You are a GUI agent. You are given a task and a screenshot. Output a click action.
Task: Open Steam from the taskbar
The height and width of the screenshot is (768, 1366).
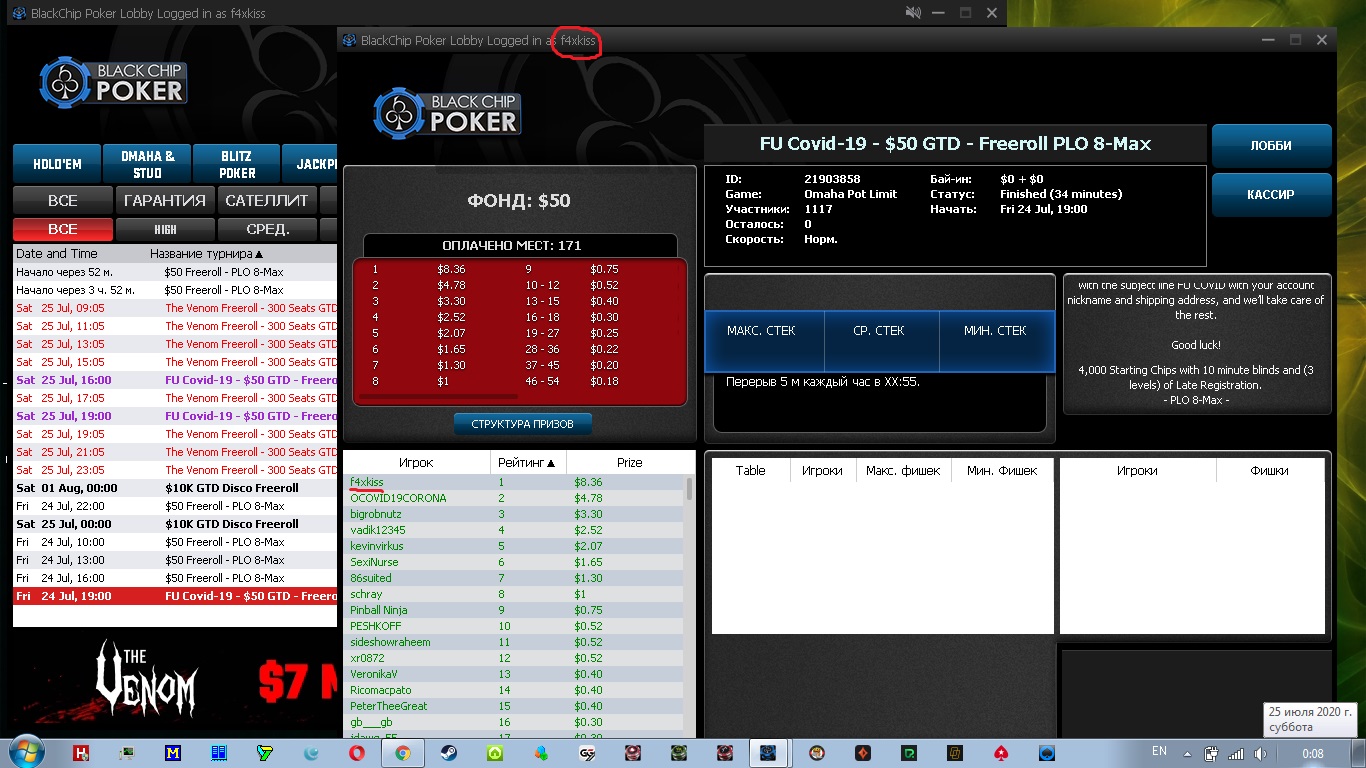[448, 753]
